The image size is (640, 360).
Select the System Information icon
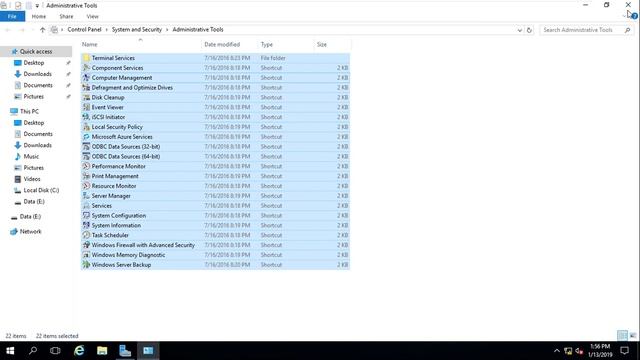pos(86,225)
